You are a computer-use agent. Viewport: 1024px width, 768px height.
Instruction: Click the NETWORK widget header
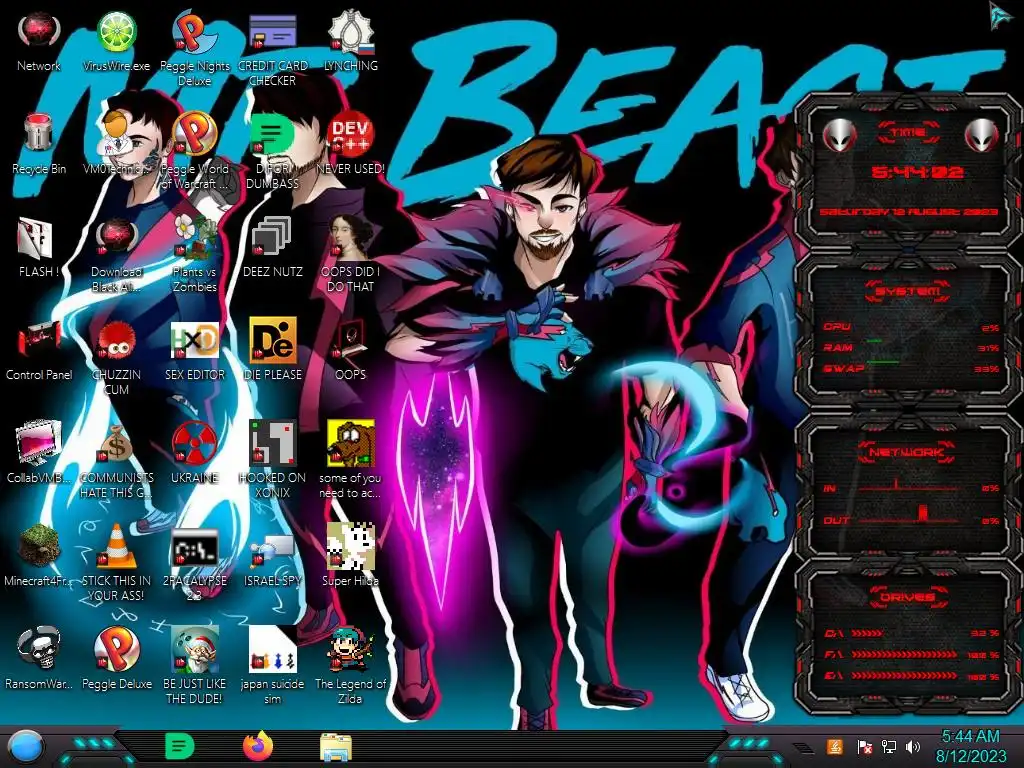pyautogui.click(x=908, y=452)
